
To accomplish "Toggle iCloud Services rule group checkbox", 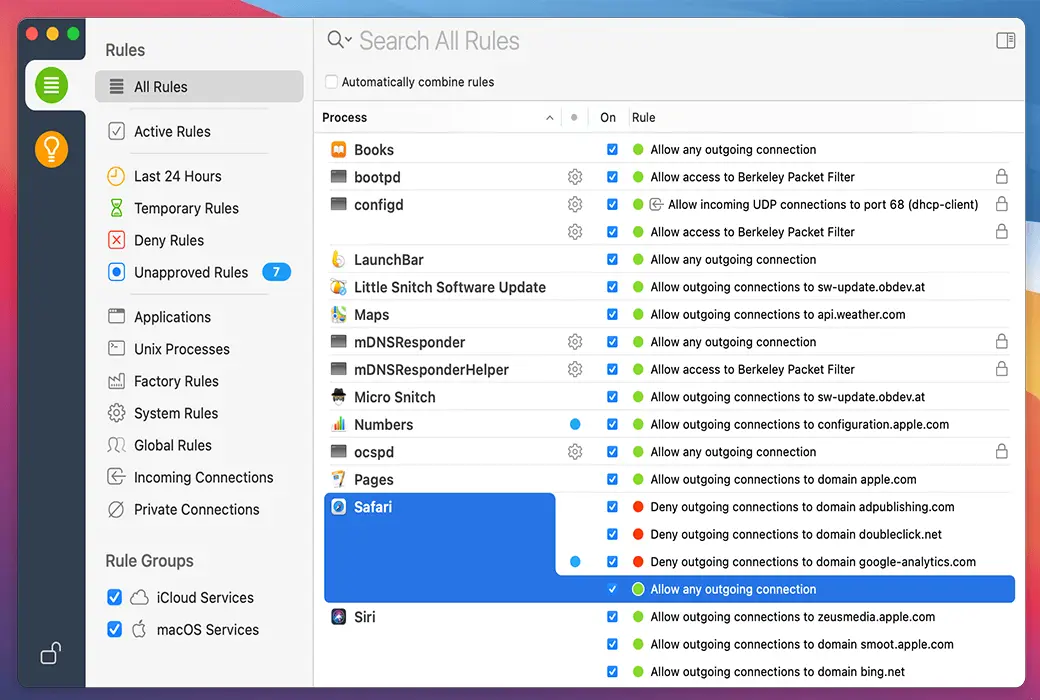I will tap(115, 597).
